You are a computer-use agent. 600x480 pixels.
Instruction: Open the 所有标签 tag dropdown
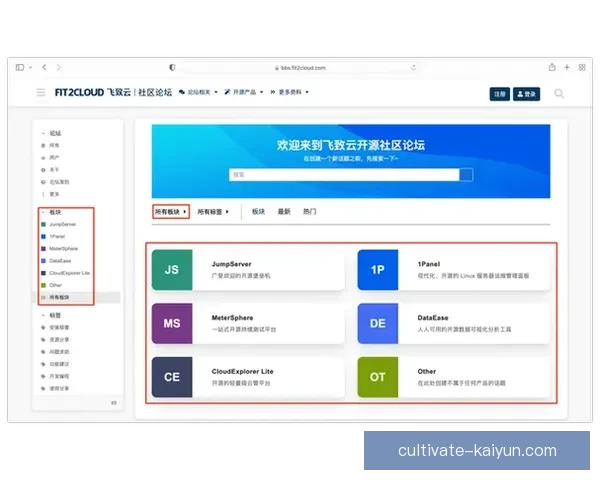[213, 212]
